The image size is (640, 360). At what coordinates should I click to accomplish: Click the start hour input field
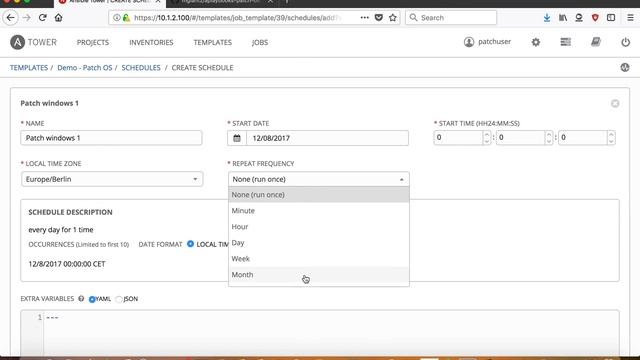click(458, 138)
